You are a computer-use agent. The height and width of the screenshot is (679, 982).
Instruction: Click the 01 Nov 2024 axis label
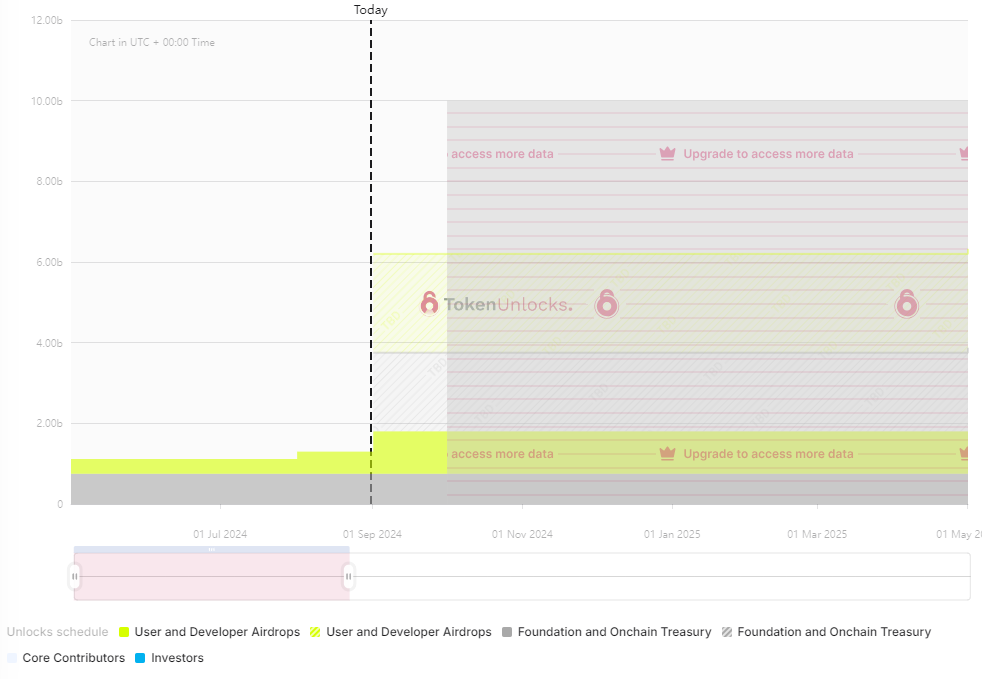pos(522,534)
